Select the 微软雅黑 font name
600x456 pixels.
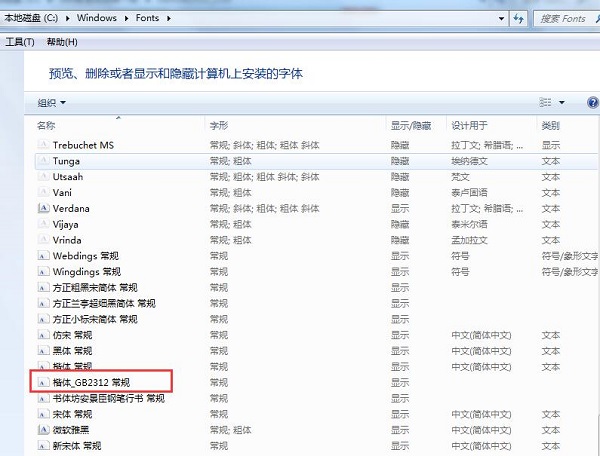71,430
